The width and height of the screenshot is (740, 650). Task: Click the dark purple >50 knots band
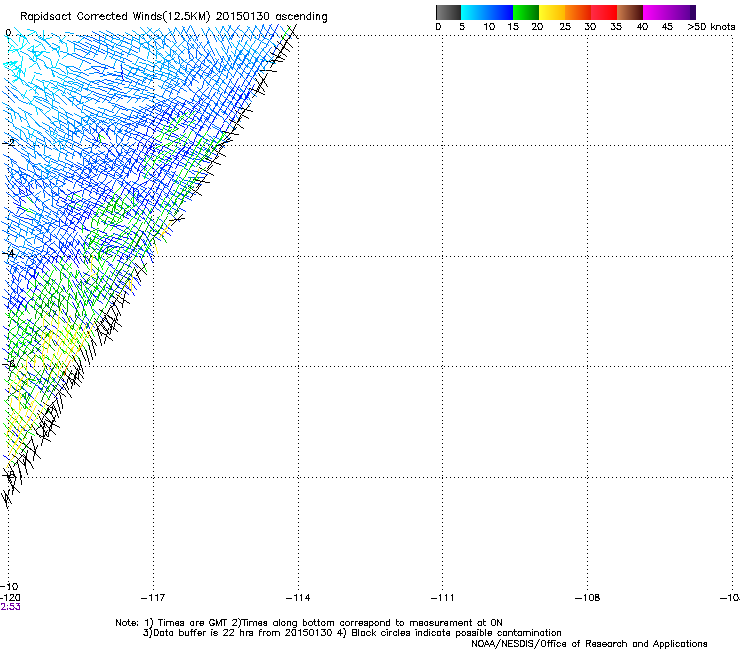693,12
